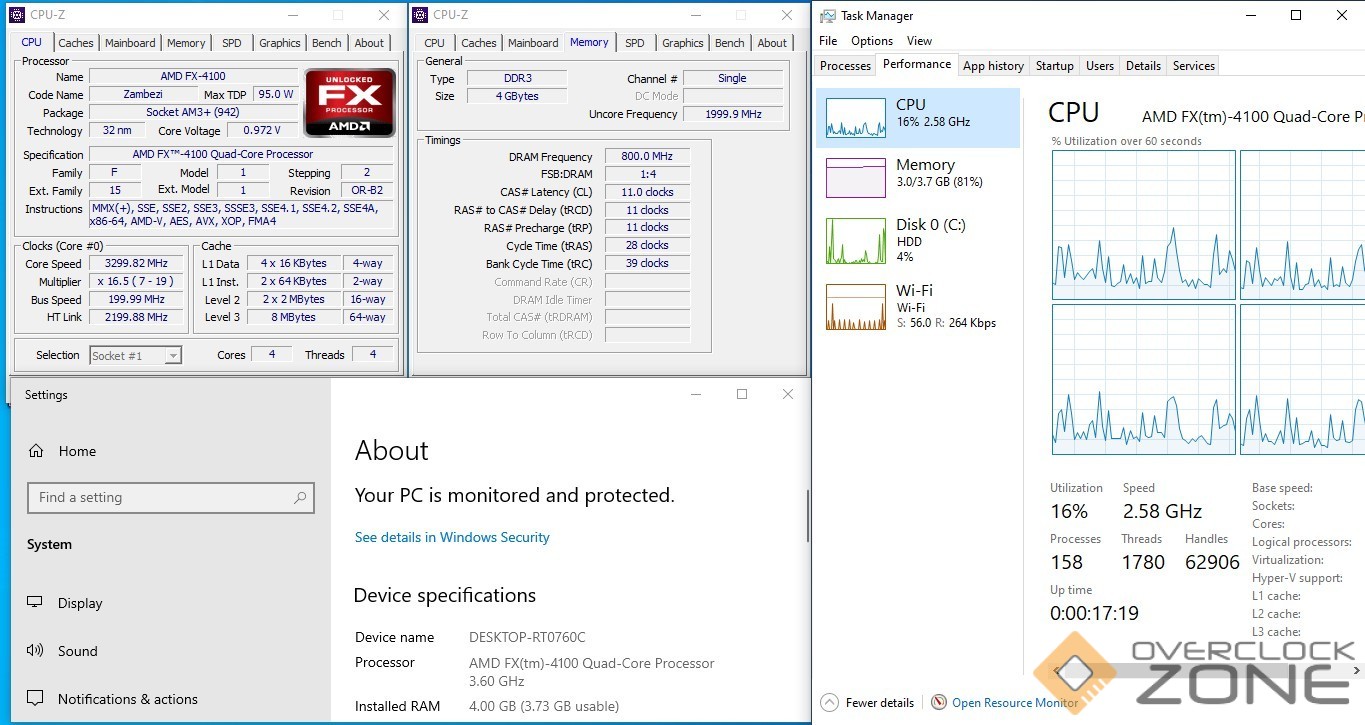Select the Memory usage graph thumbnail

(x=855, y=178)
